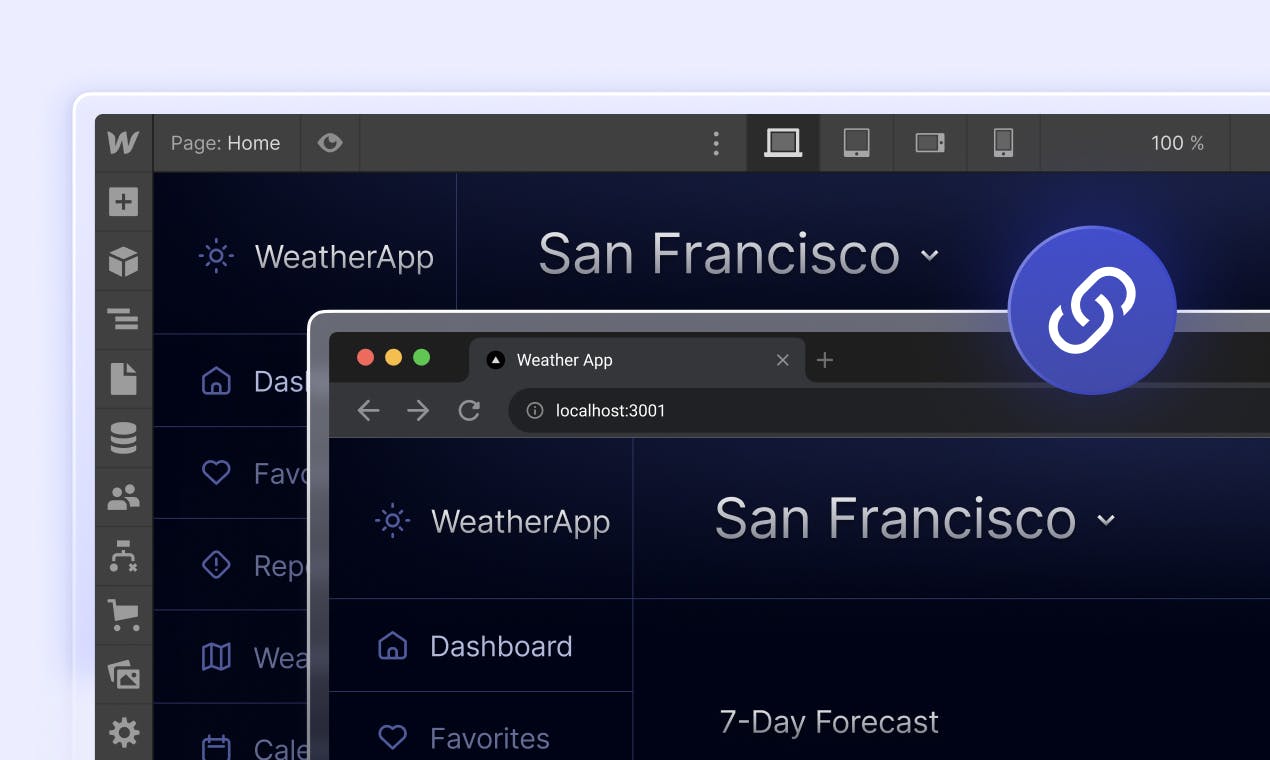Open the Assets images panel

click(x=123, y=674)
